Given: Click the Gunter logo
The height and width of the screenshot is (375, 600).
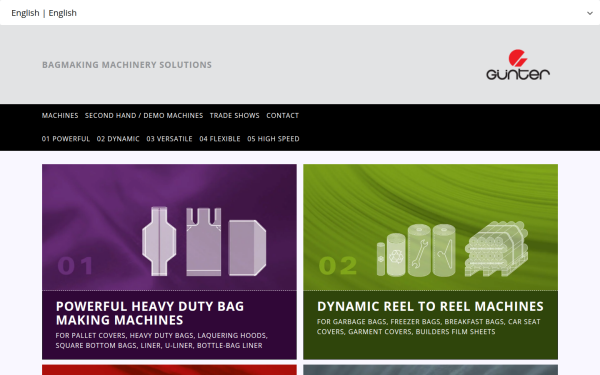Looking at the screenshot, I should point(518,65).
